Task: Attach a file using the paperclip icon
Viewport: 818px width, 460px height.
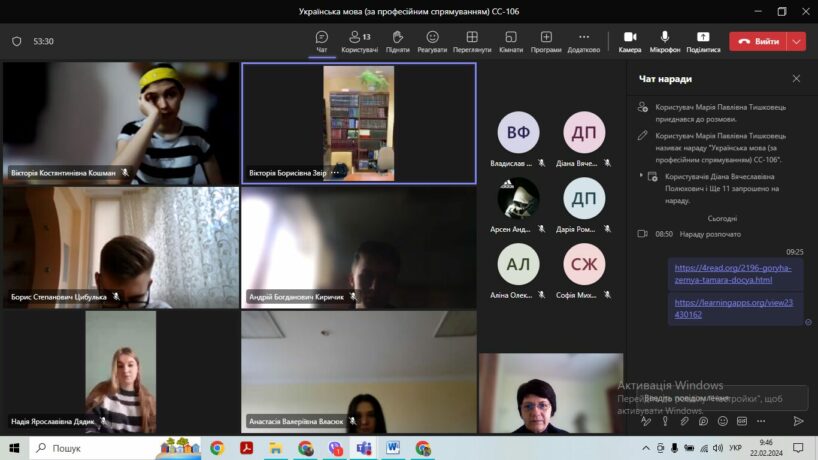Action: point(684,421)
